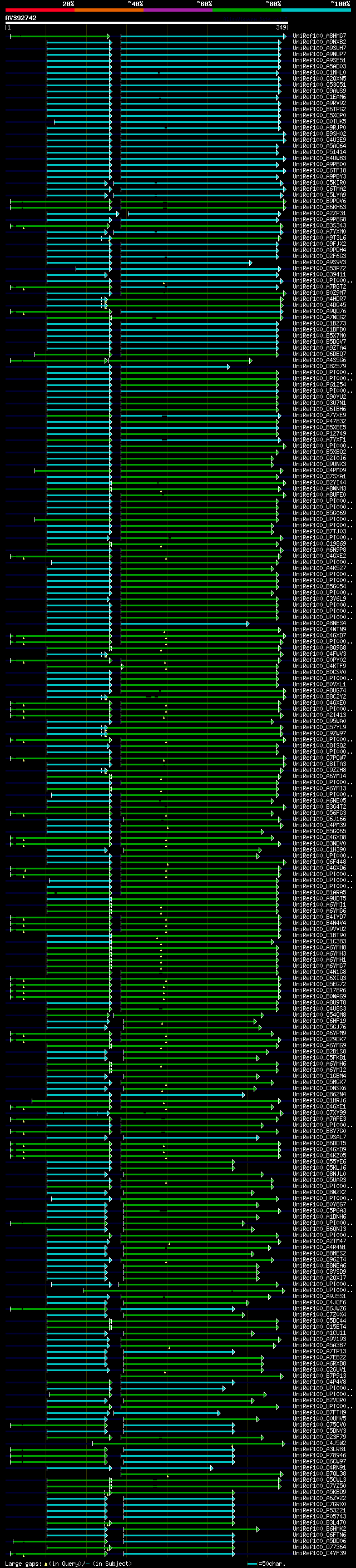Select the UniRef100_A9PDH4 label
This screenshot has height=1568, width=356.
[319, 250]
